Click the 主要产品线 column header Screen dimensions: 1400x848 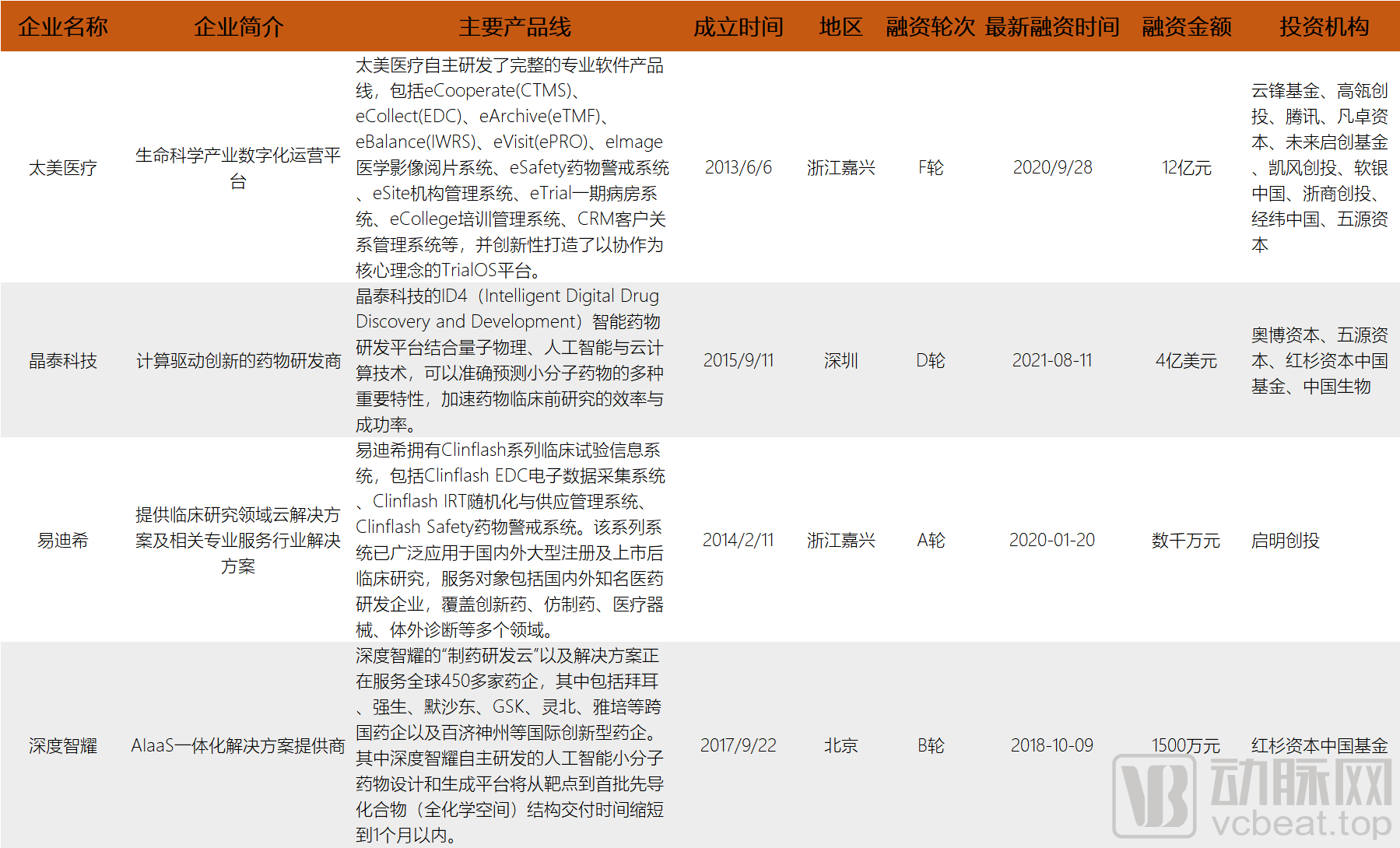tap(514, 27)
